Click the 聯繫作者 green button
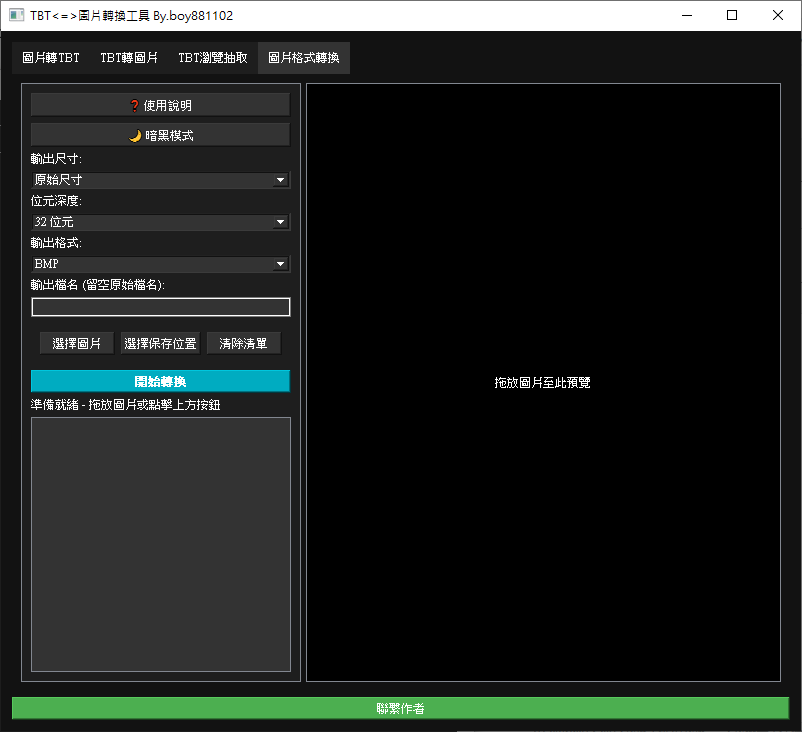 (400, 708)
